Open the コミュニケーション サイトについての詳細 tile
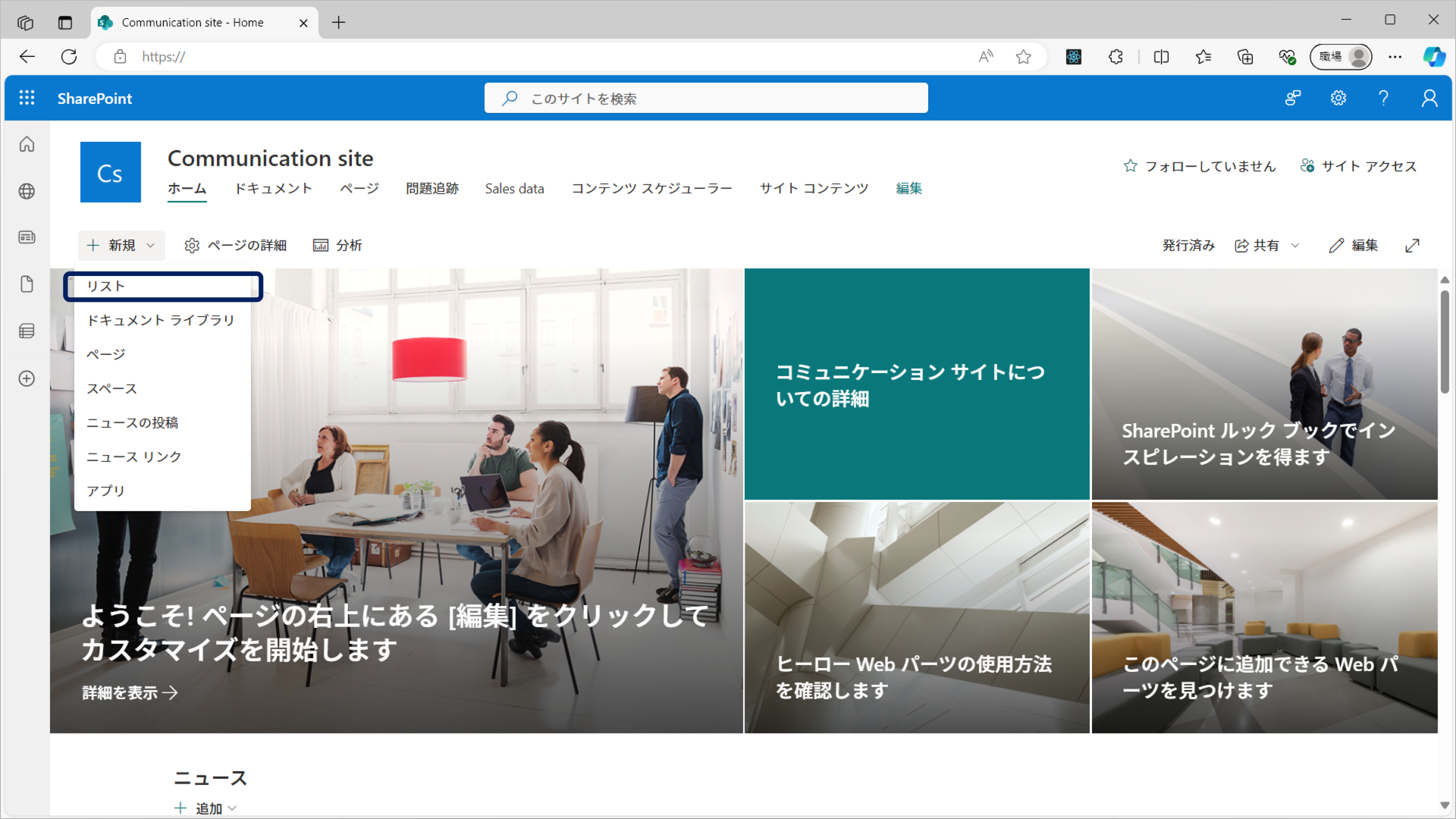This screenshot has width=1456, height=819. [917, 384]
